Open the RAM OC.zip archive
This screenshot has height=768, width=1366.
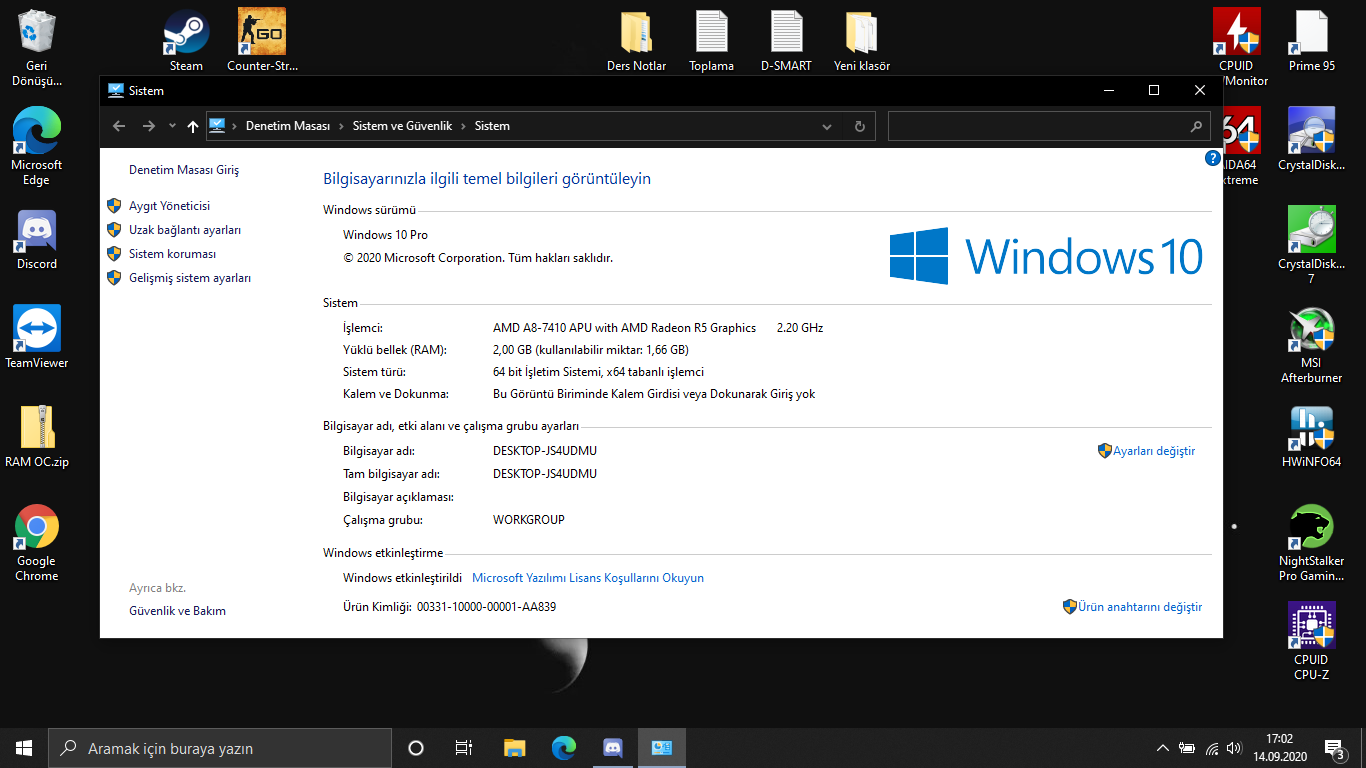click(37, 436)
